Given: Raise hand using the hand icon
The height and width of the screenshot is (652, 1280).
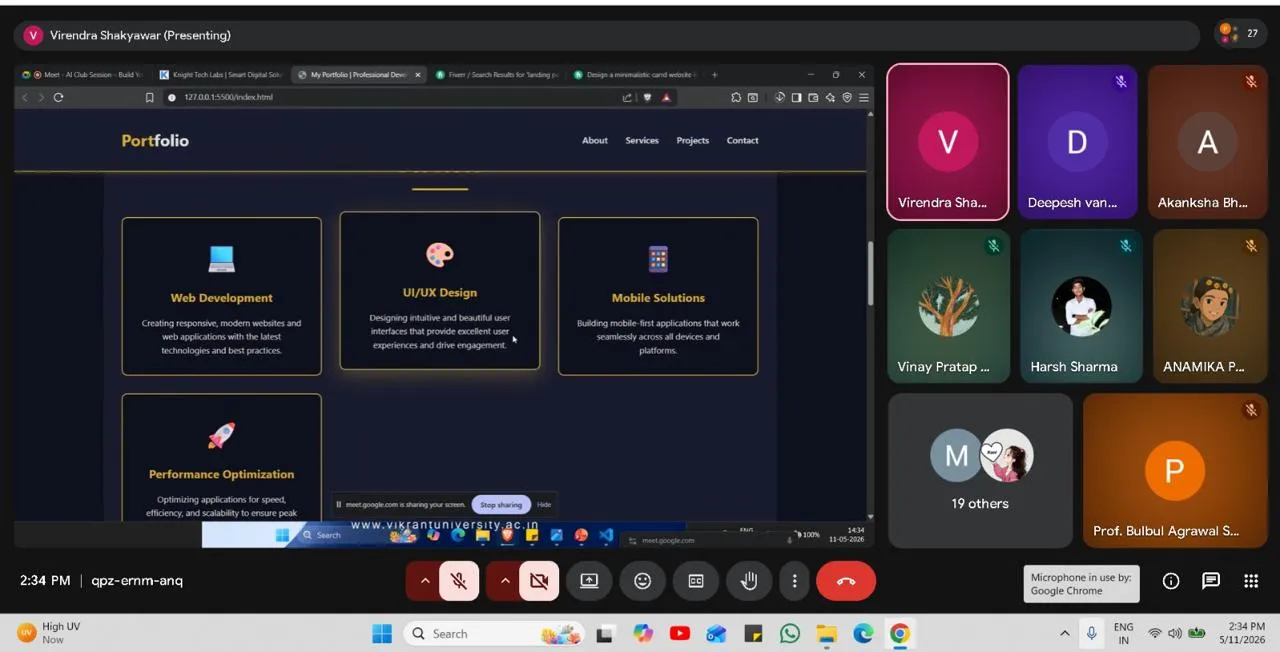Looking at the screenshot, I should point(749,581).
